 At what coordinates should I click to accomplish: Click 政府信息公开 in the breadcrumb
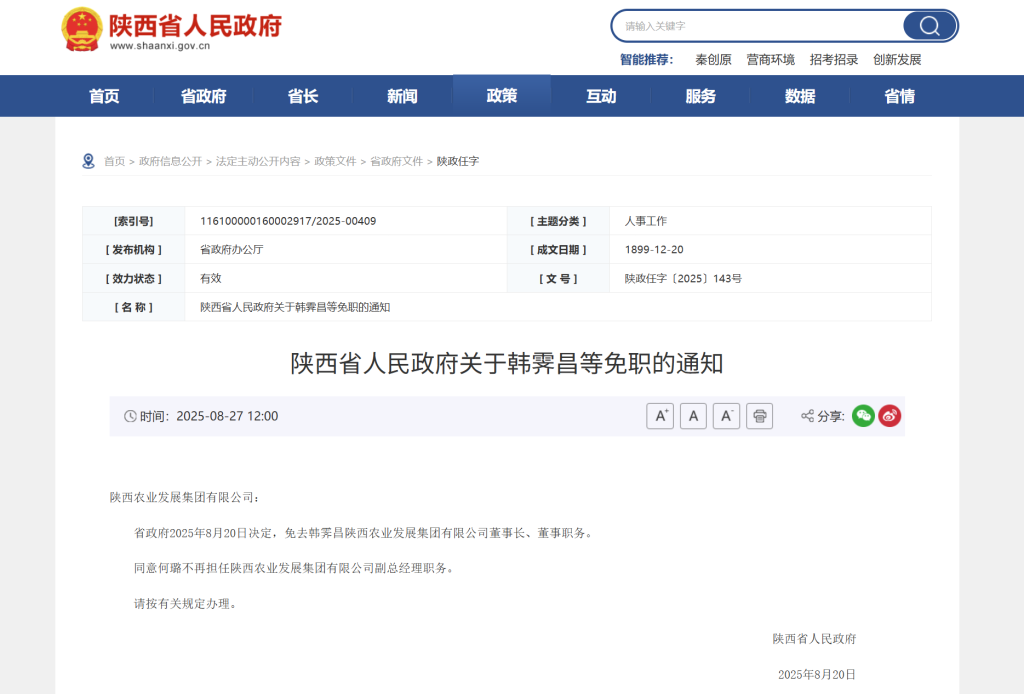170,161
